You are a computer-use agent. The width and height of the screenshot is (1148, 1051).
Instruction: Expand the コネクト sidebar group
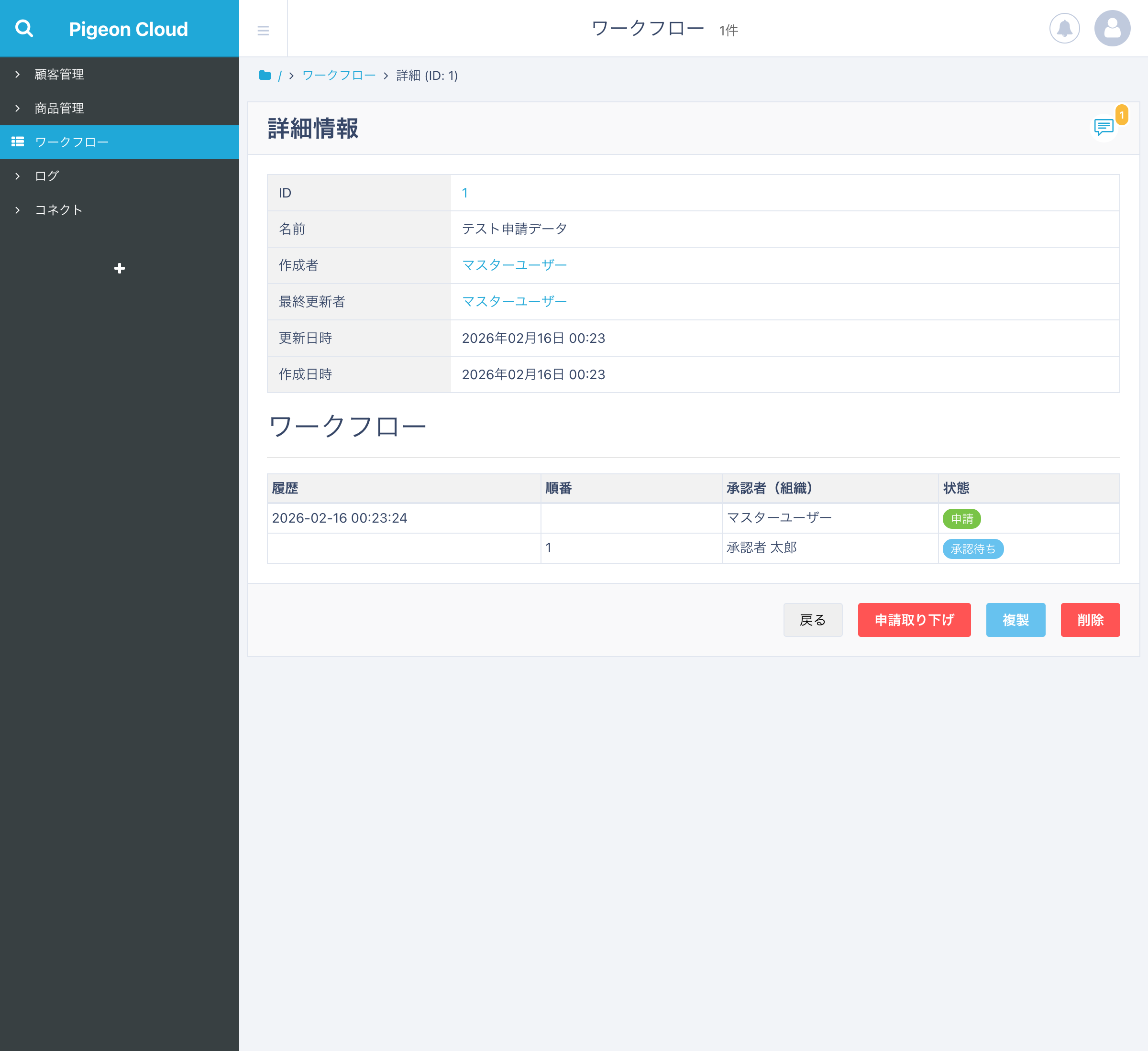59,209
